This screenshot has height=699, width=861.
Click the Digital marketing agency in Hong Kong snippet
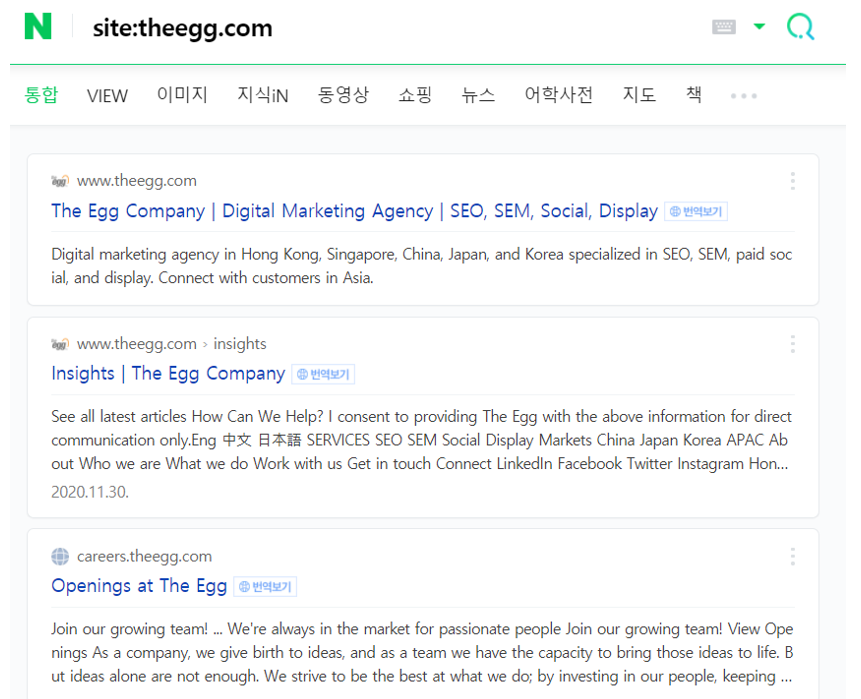click(422, 266)
